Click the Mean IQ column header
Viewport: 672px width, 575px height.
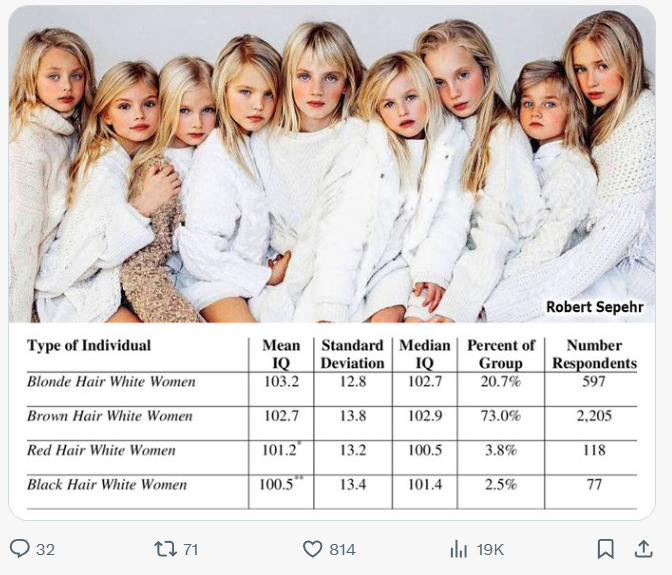coord(281,354)
